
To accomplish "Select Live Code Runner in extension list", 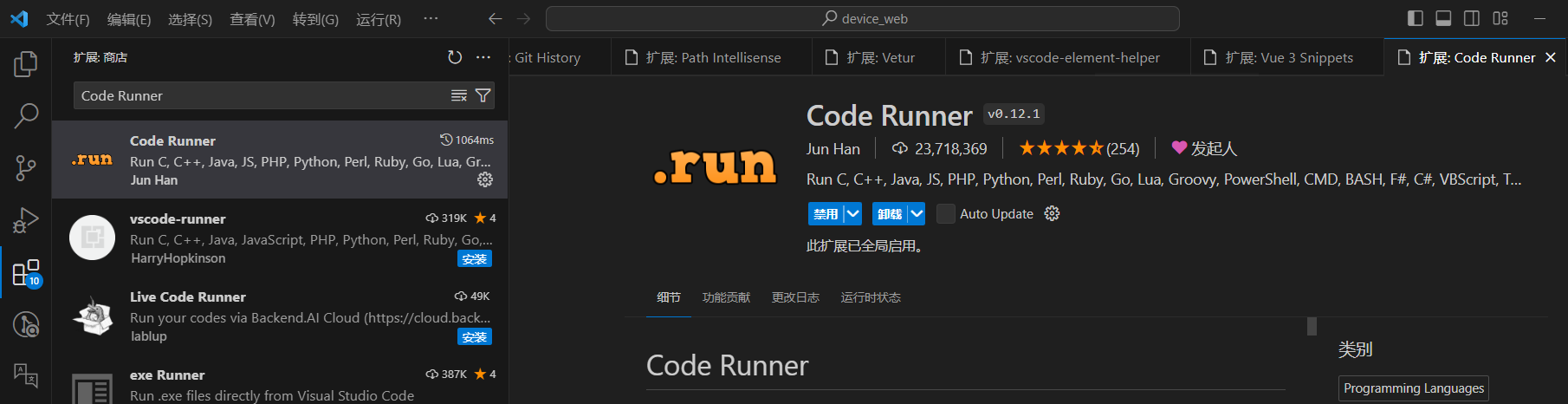I will point(280,316).
